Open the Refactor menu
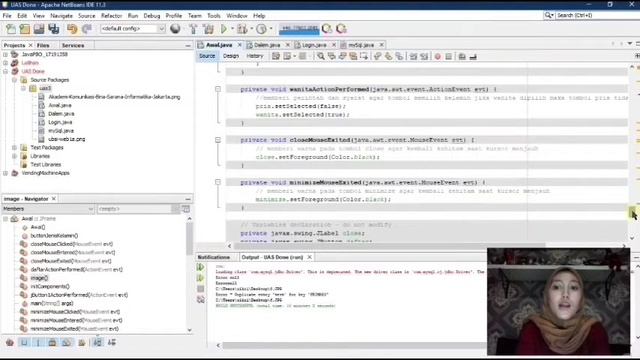This screenshot has height=360, width=640. tap(111, 16)
